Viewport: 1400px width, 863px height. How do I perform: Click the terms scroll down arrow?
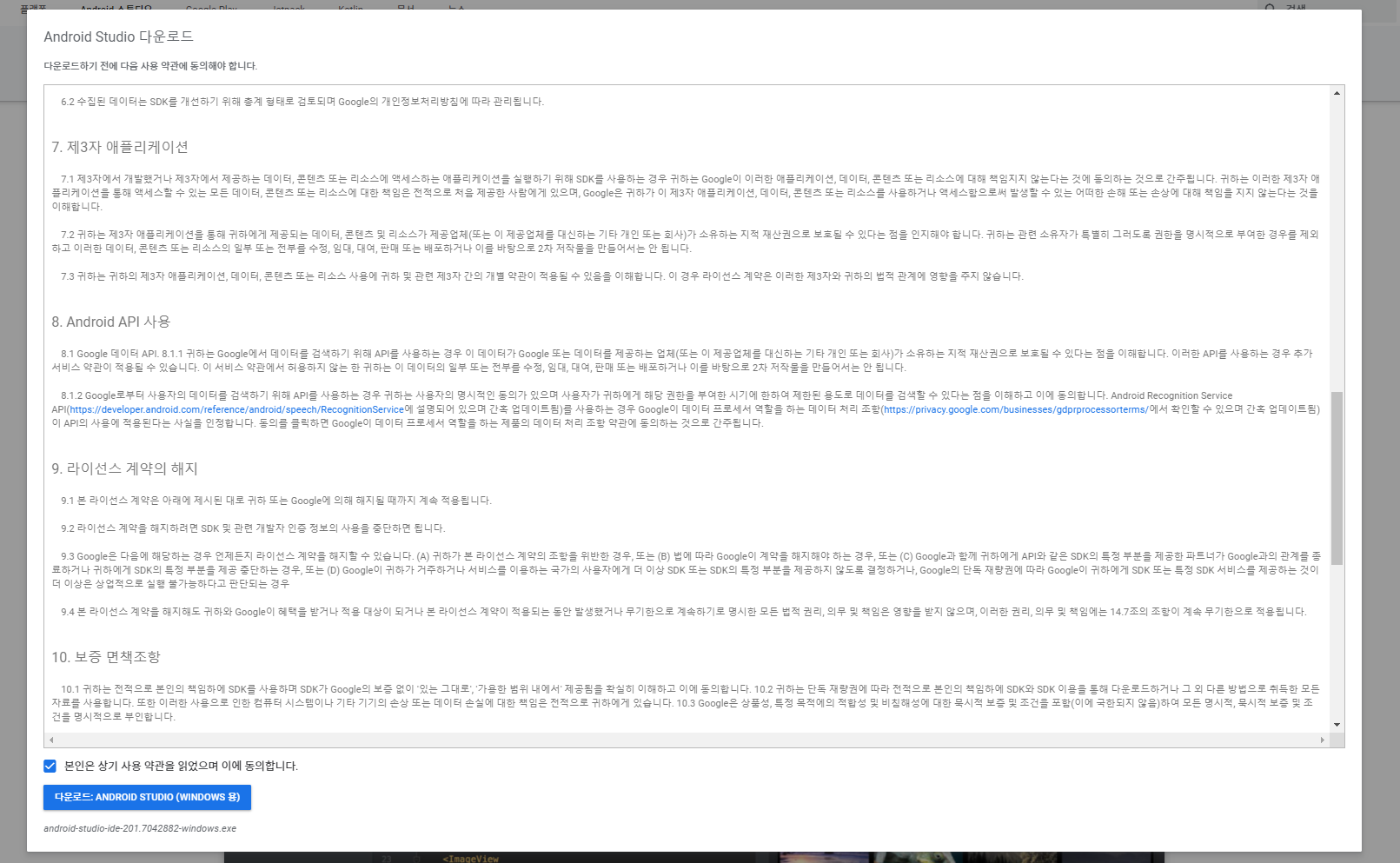tap(1337, 725)
